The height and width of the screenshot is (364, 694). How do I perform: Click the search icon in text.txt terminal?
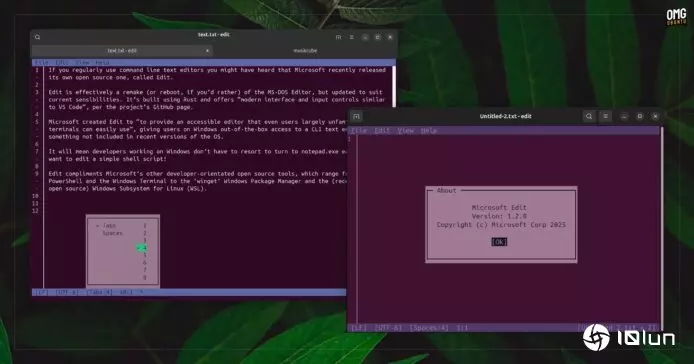tap(38, 37)
